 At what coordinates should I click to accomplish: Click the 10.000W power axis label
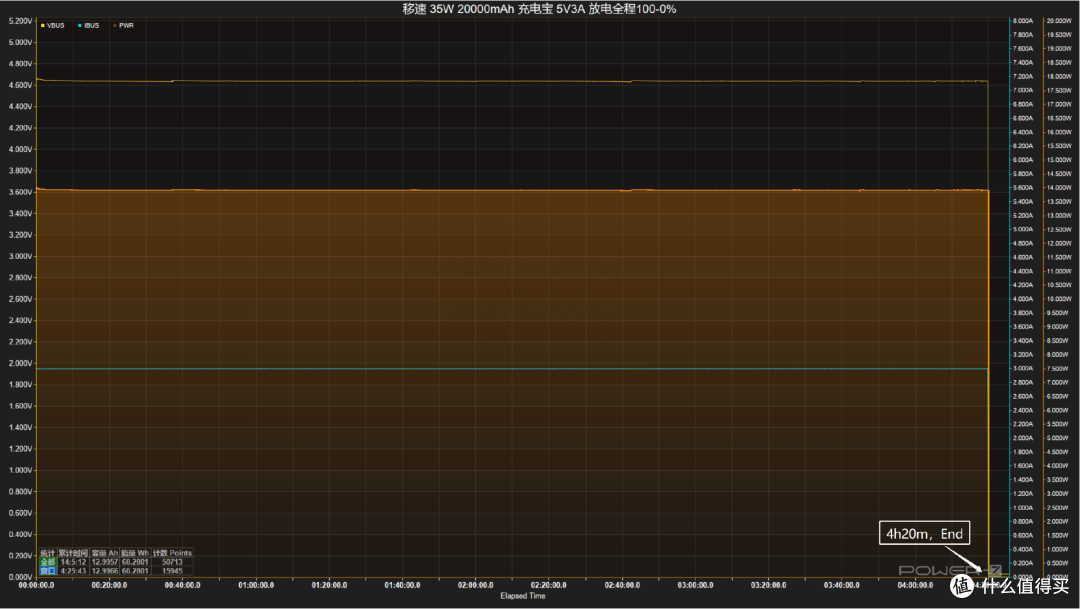[1059, 299]
